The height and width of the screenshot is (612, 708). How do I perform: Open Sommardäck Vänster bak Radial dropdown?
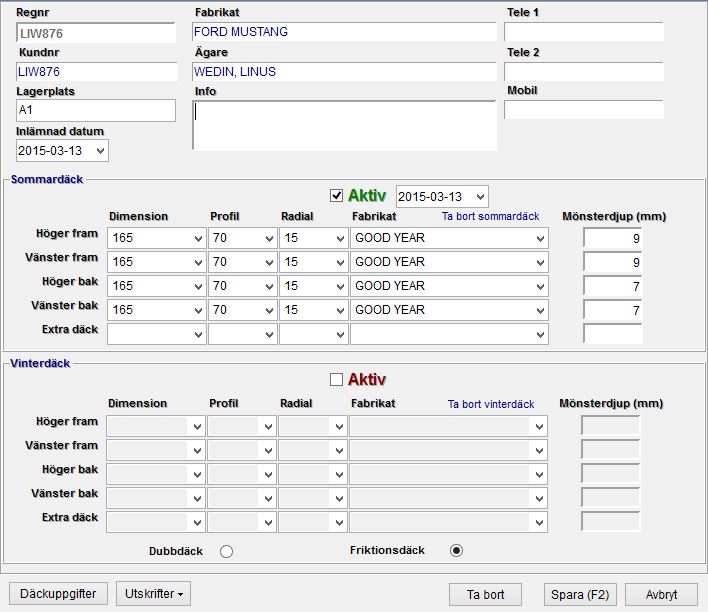(x=340, y=310)
